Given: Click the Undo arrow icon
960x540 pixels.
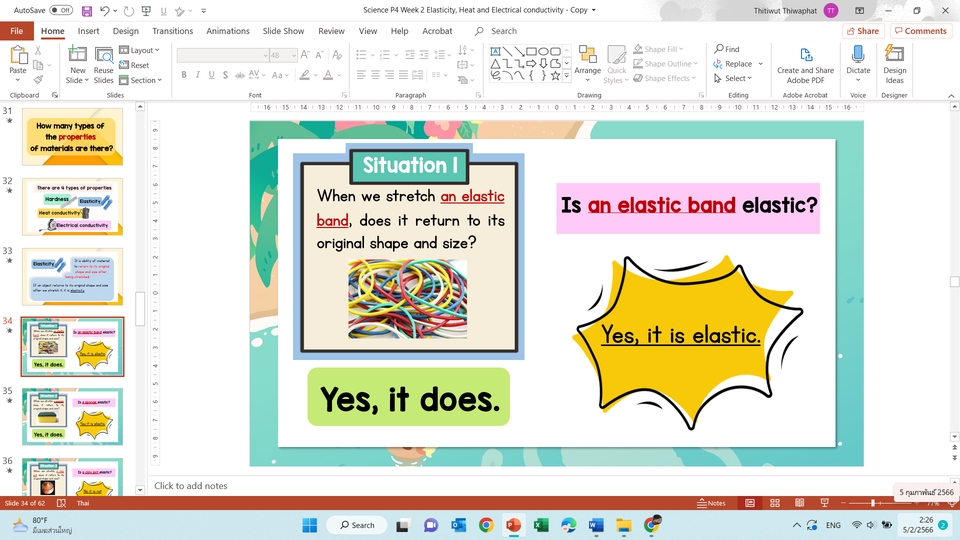Looking at the screenshot, I should click(x=105, y=10).
